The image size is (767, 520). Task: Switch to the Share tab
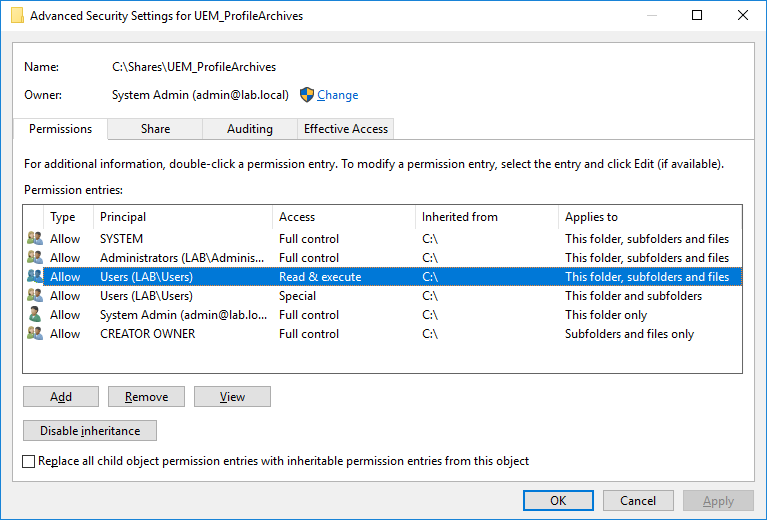[155, 129]
